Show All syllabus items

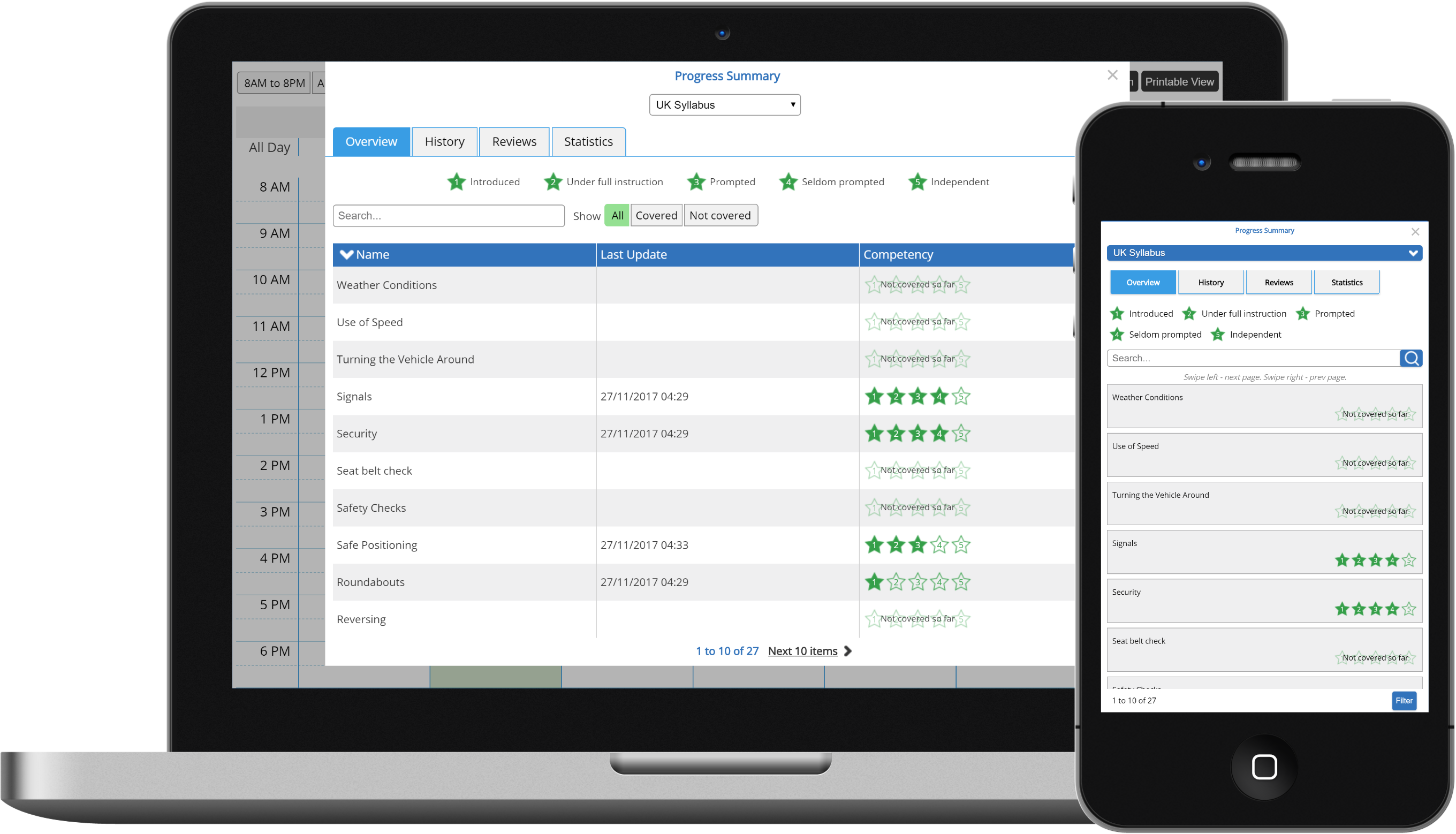tap(617, 215)
